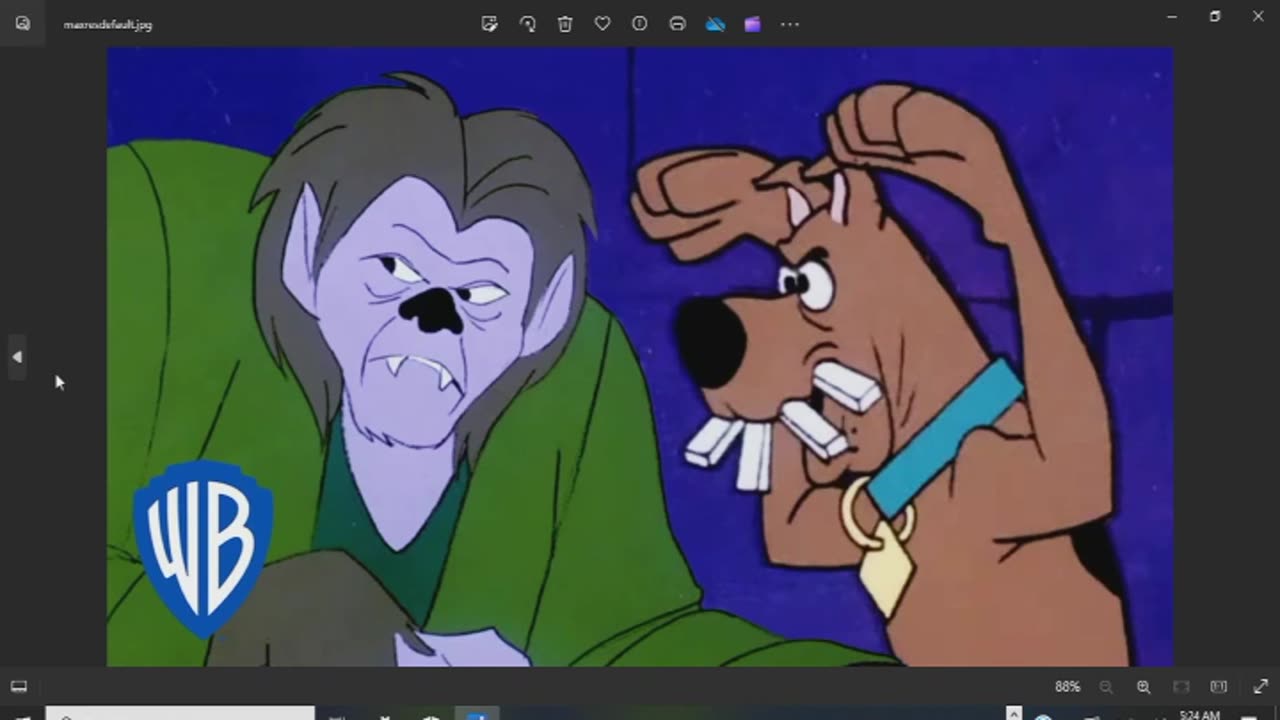The image size is (1280, 720).
Task: Show hidden system tray icons
Action: (x=1014, y=714)
